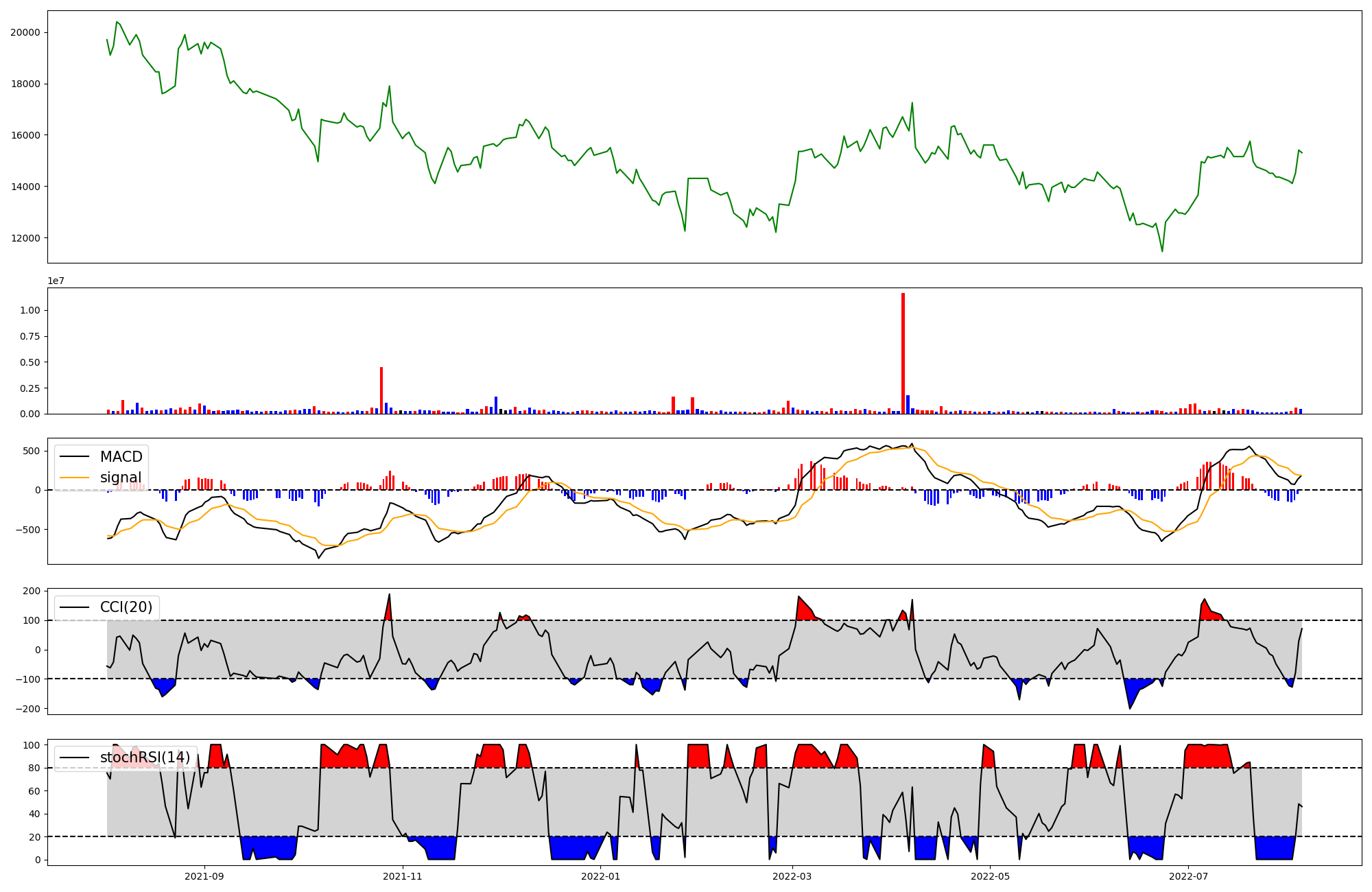1372x892 pixels.
Task: Click the 500 label on MACD axis
Action: point(32,451)
